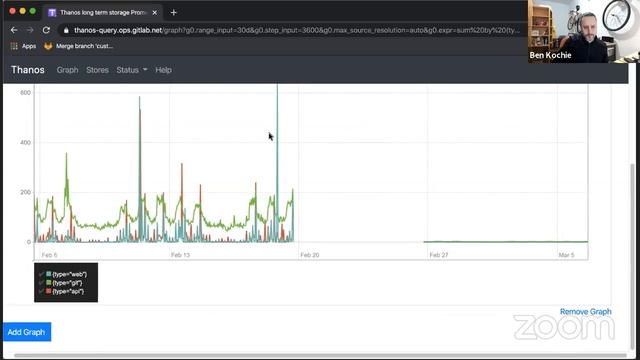Click the 400 y-axis label
The height and width of the screenshot is (360, 640).
pyautogui.click(x=25, y=142)
